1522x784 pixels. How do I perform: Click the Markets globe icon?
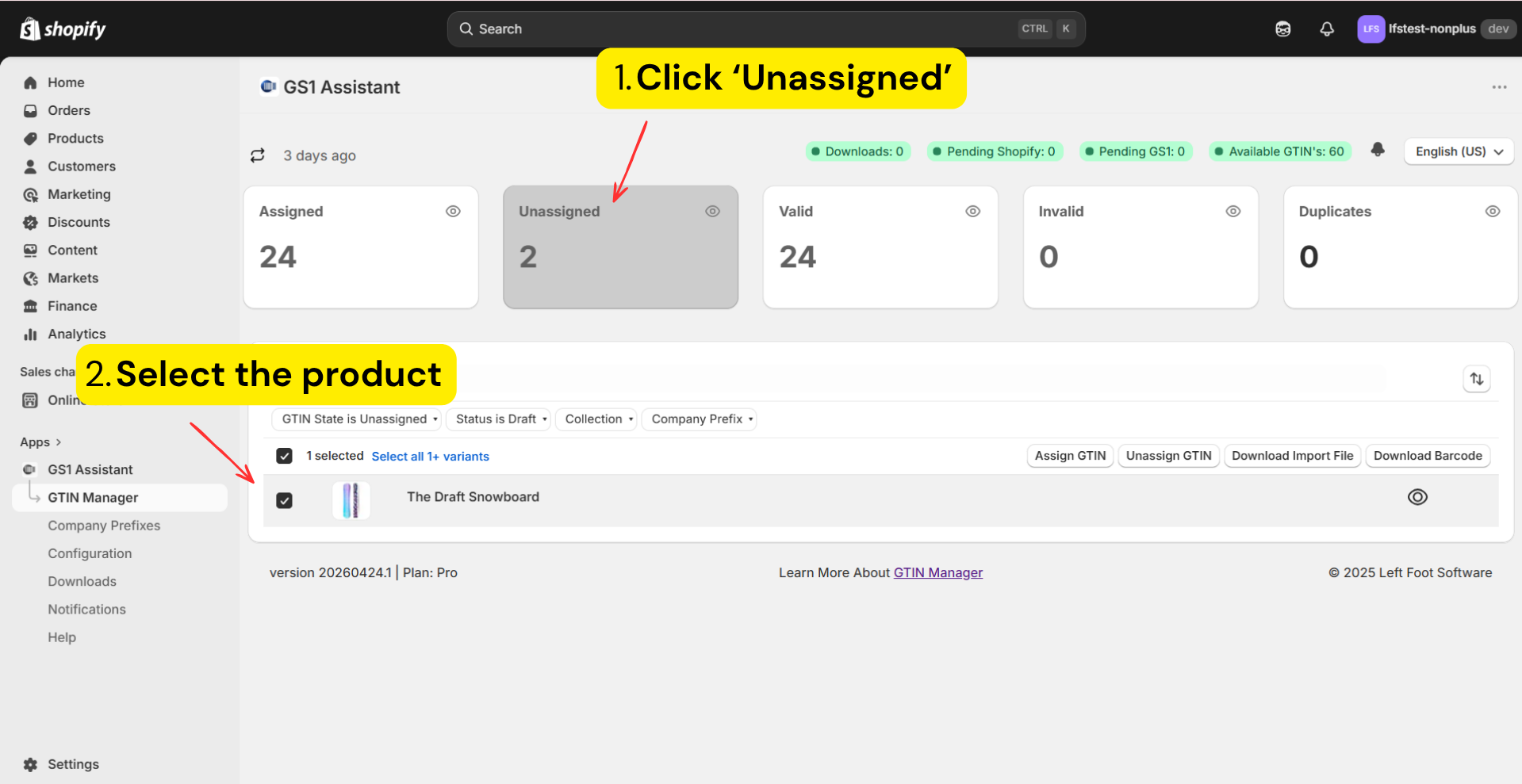[31, 278]
